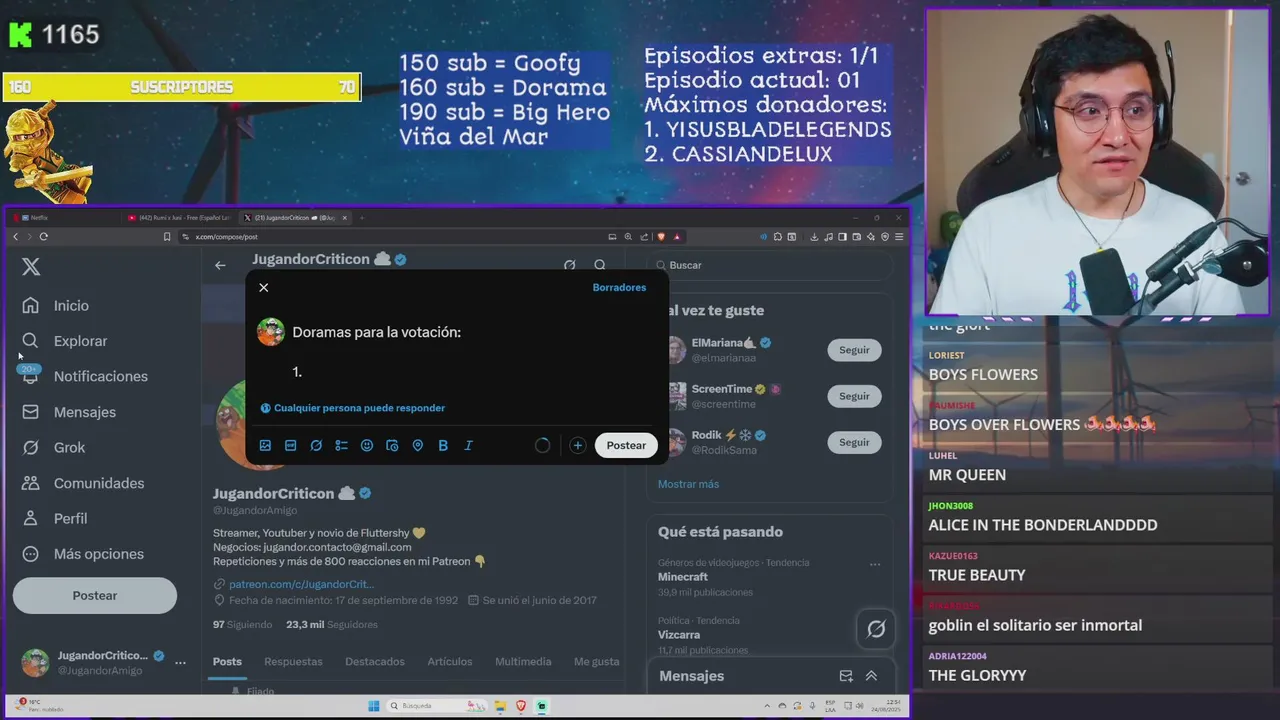Open Windows Start menu
The image size is (1280, 720).
tap(374, 706)
